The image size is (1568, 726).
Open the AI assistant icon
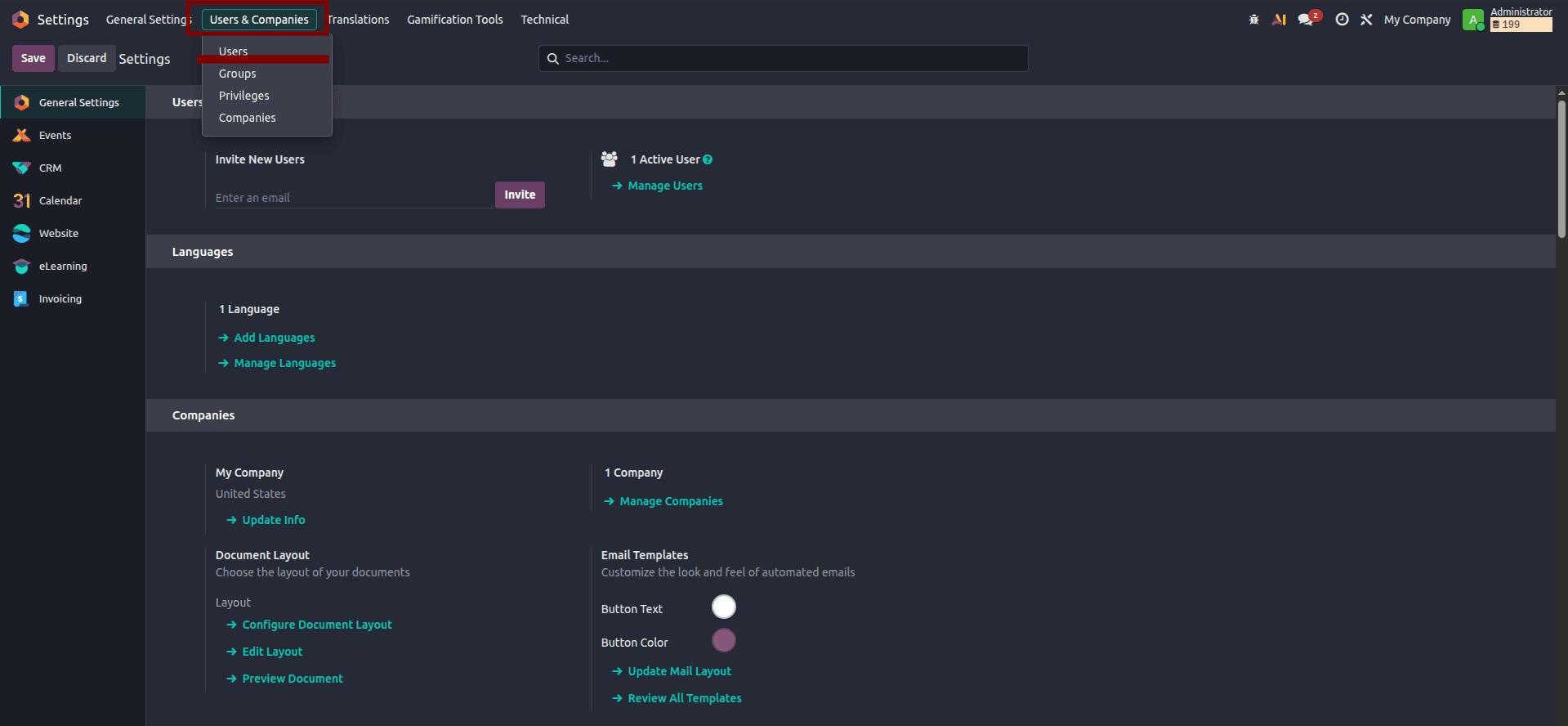1280,20
